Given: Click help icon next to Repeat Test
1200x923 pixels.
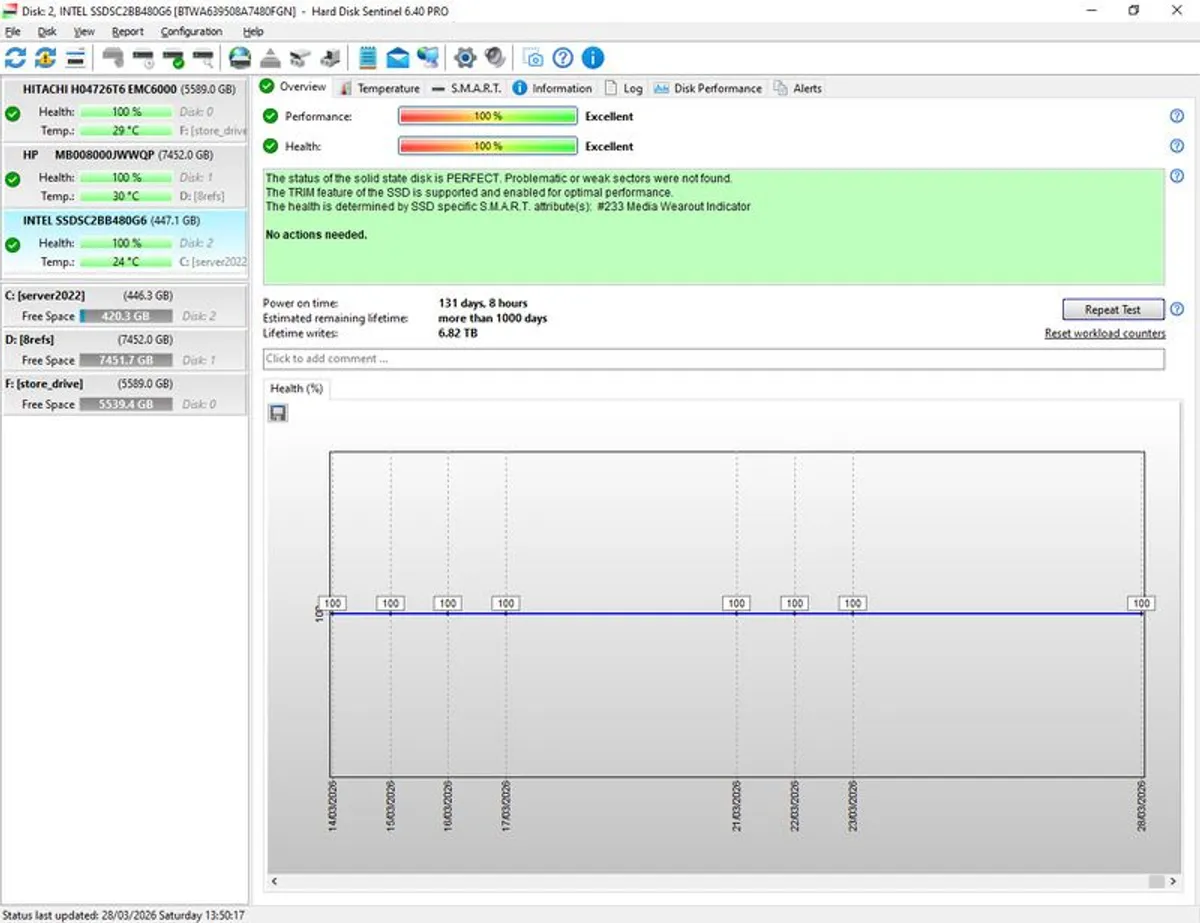Looking at the screenshot, I should [x=1177, y=309].
